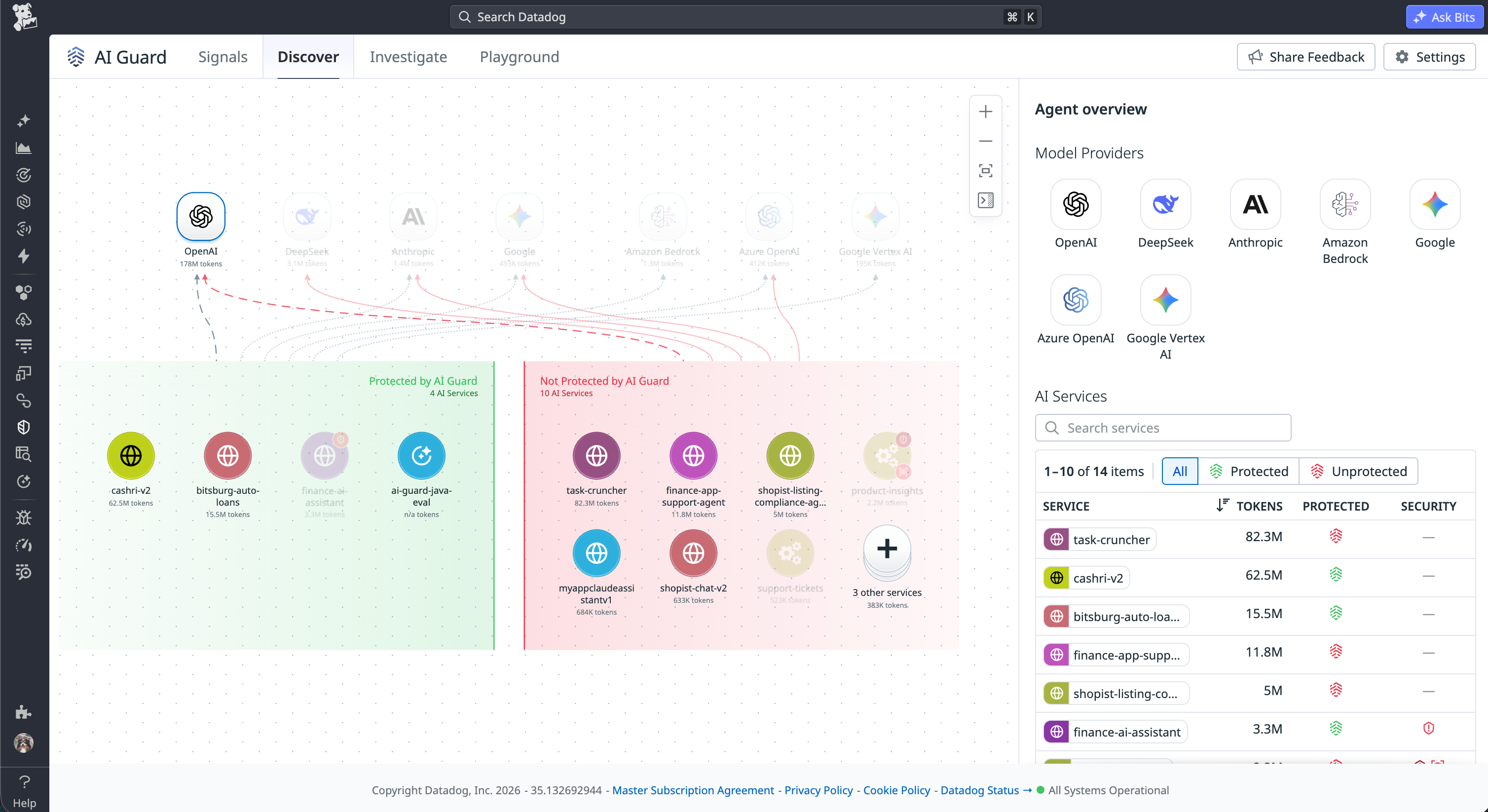This screenshot has height=812, width=1488.
Task: Open the ai-guard-java-eval service node
Action: [421, 456]
